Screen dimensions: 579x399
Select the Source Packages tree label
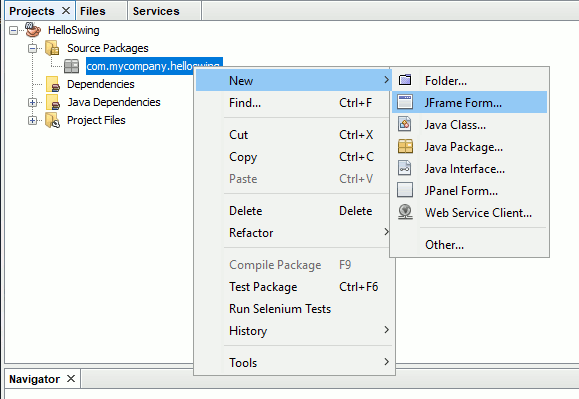point(107,48)
